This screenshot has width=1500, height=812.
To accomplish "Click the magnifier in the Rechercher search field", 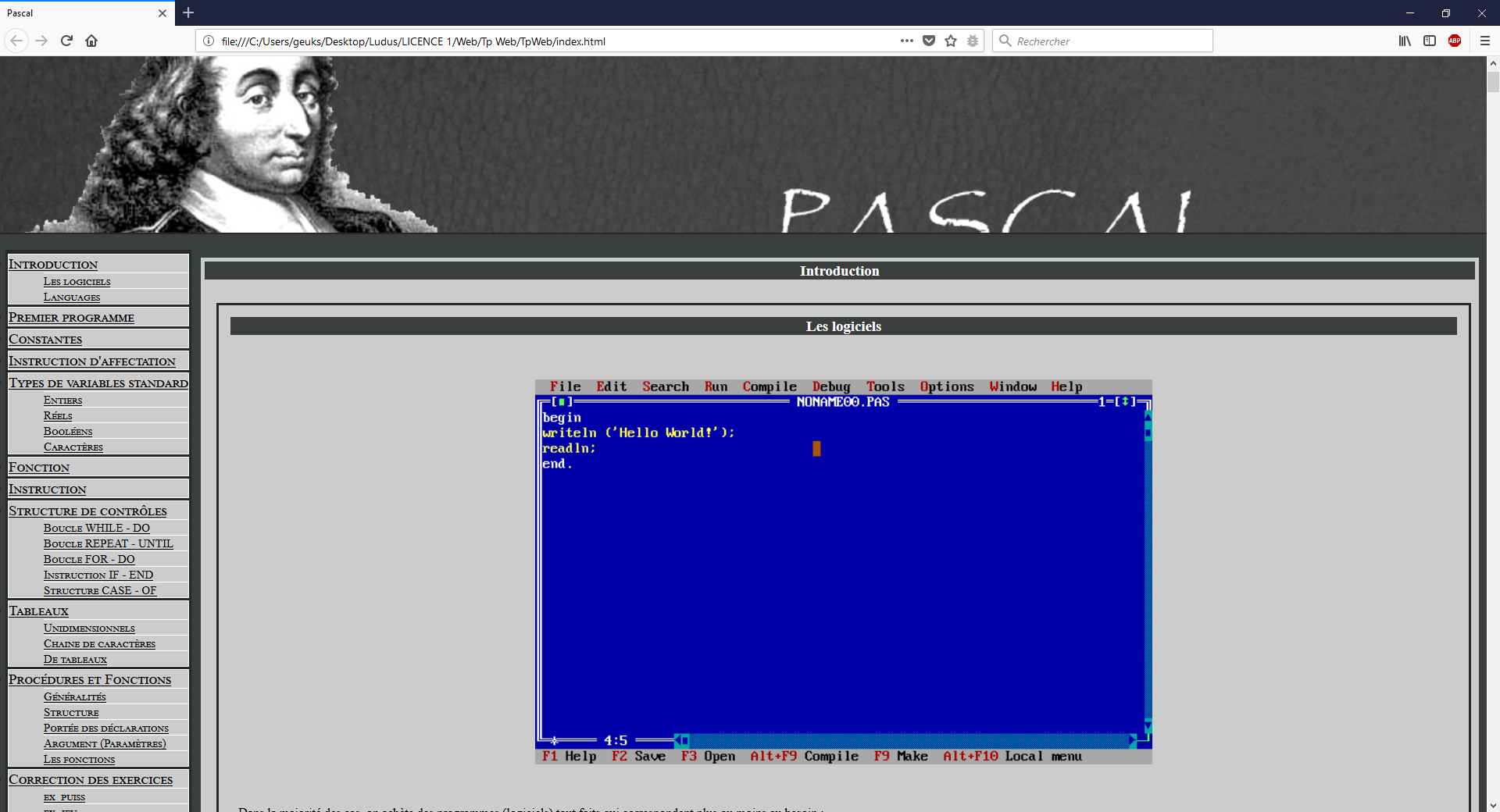I will pos(1006,41).
